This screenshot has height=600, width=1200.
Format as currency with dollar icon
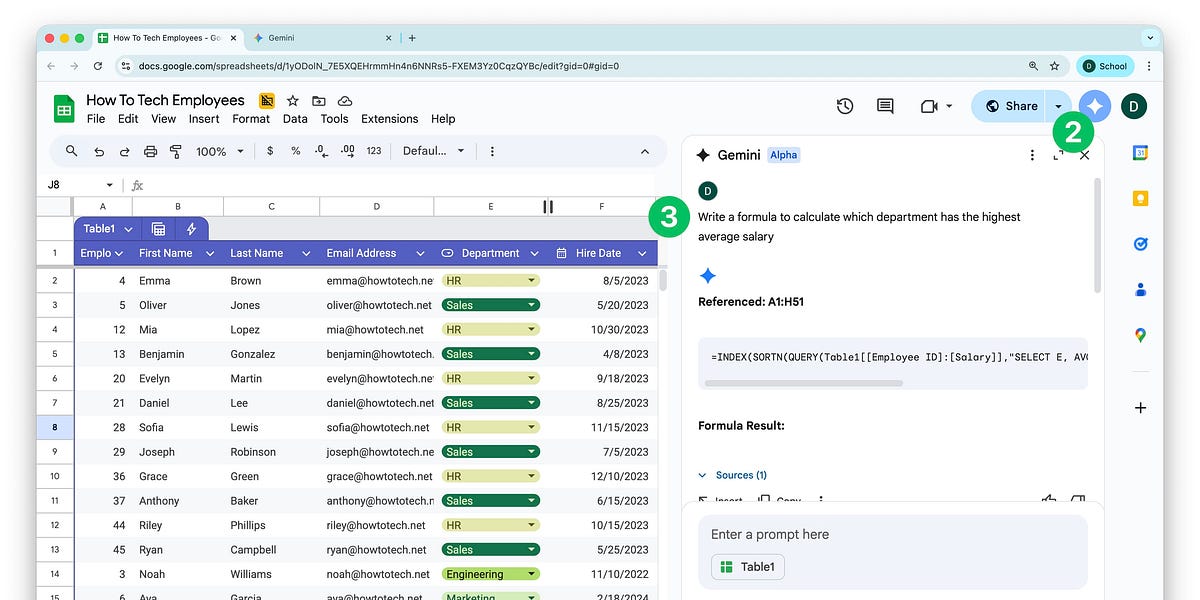coord(270,151)
